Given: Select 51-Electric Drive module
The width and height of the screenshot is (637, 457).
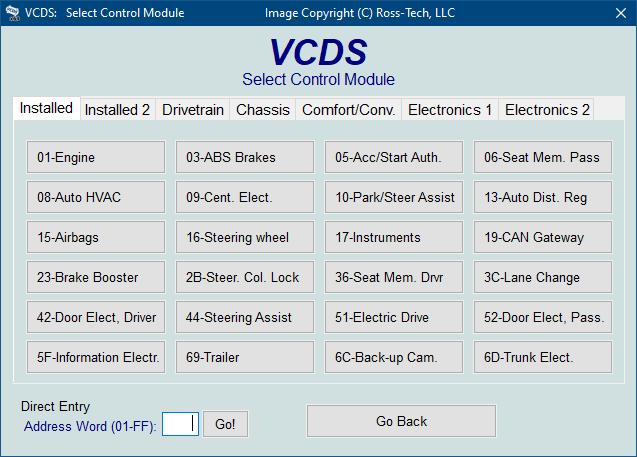Looking at the screenshot, I should point(394,317).
